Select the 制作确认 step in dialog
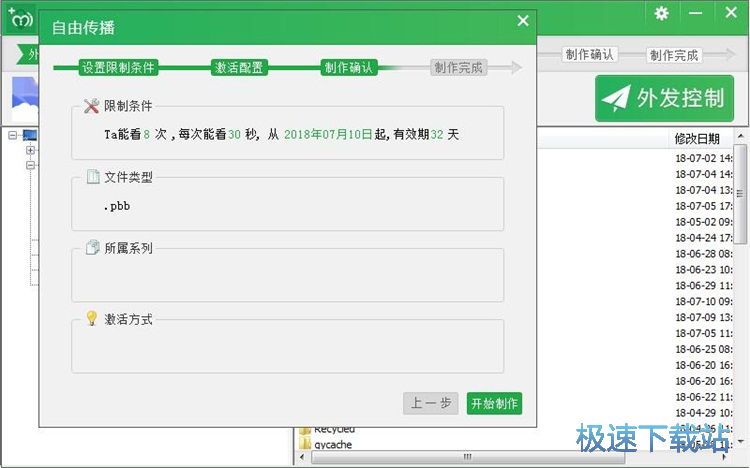 pos(348,67)
